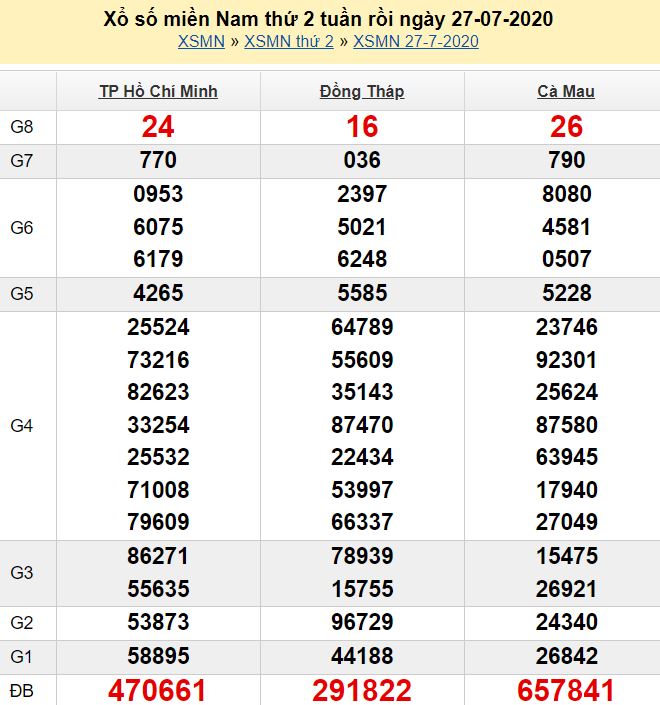
Task: Select G3 number 26921
Action: click(566, 589)
